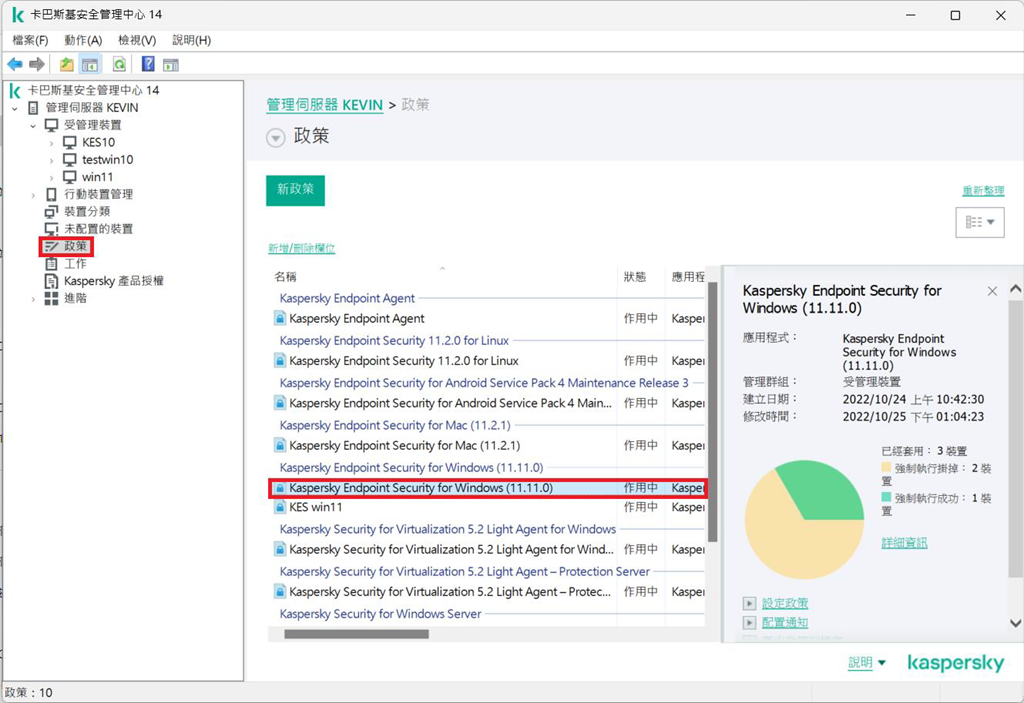Click the 新增/刪除欄位 link
The width and height of the screenshot is (1024, 703).
[x=301, y=248]
